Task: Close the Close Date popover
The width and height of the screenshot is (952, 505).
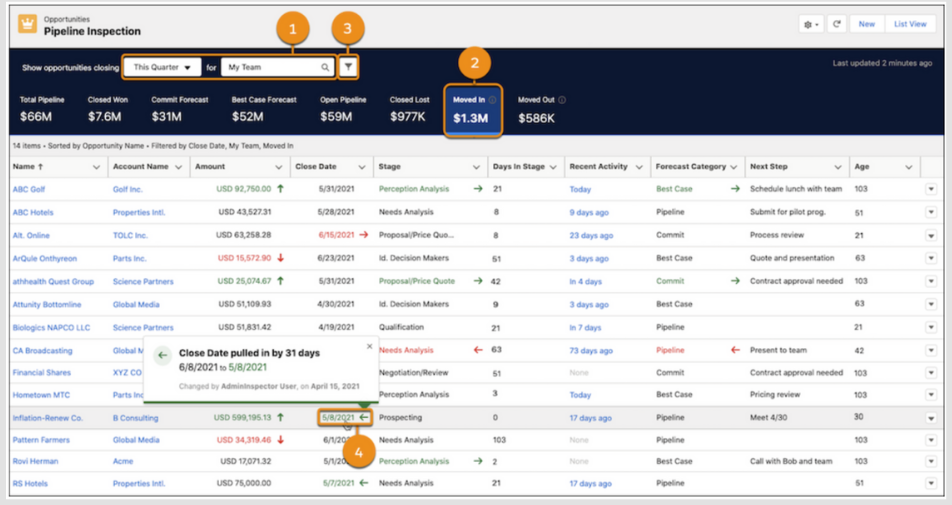Action: click(369, 347)
